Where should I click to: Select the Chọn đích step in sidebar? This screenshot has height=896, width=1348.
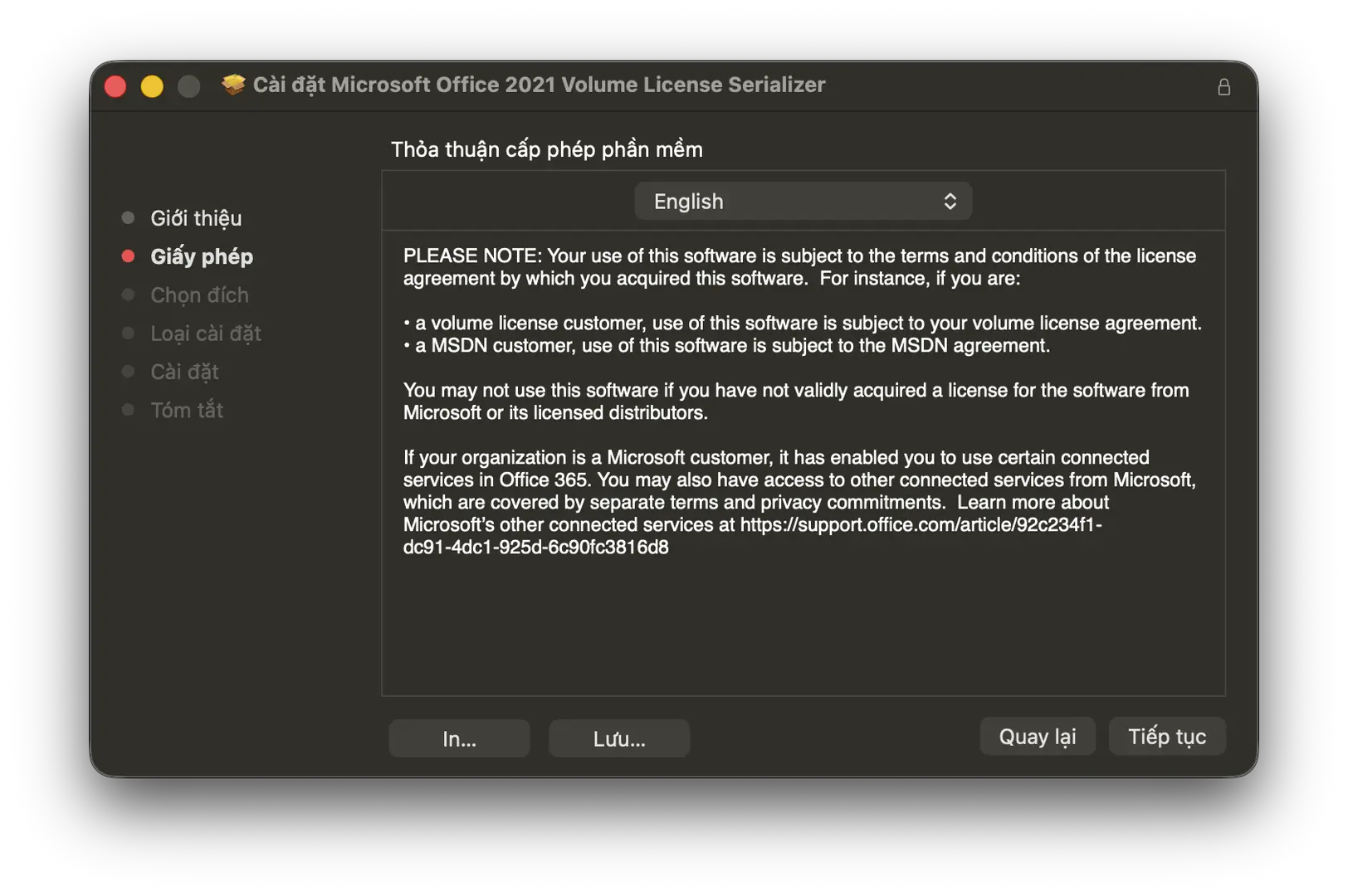coord(199,295)
